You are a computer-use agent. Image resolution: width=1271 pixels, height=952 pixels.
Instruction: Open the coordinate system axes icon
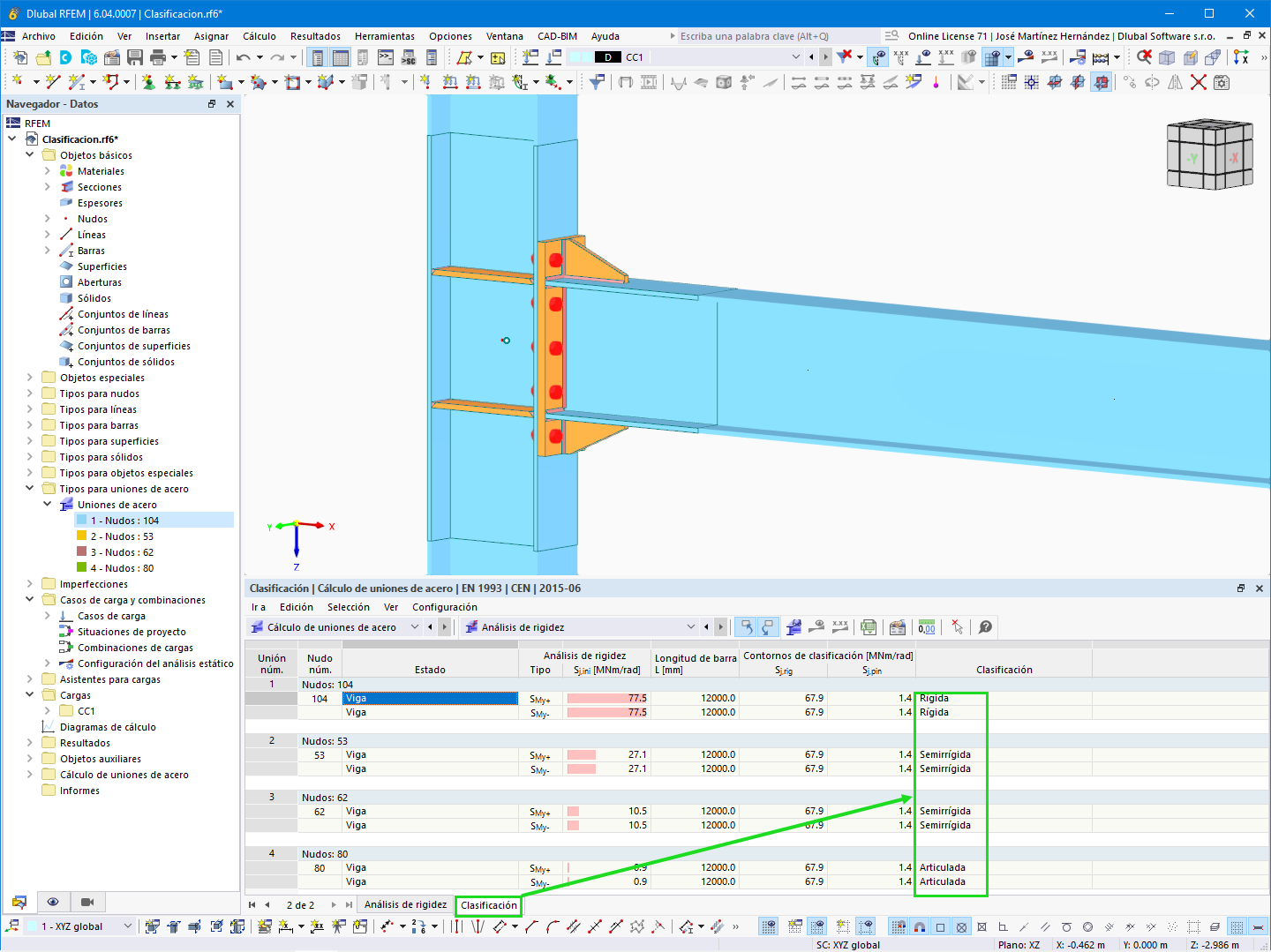(x=1241, y=56)
